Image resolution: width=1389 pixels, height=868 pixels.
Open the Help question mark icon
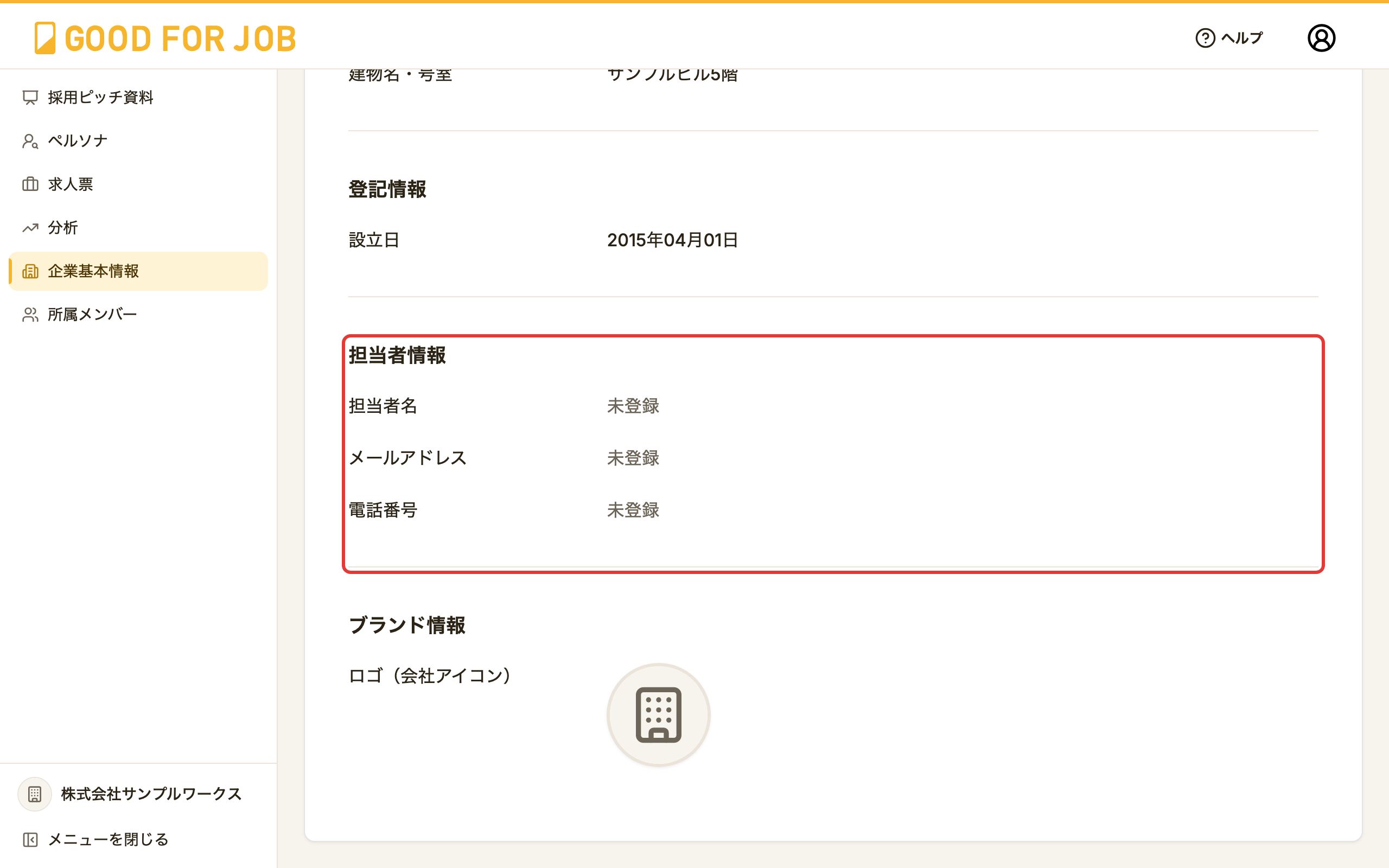coord(1205,38)
